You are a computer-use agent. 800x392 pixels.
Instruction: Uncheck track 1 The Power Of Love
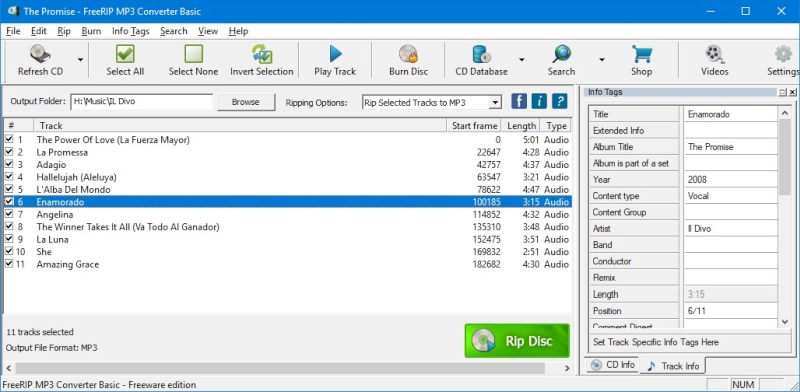tap(9, 139)
